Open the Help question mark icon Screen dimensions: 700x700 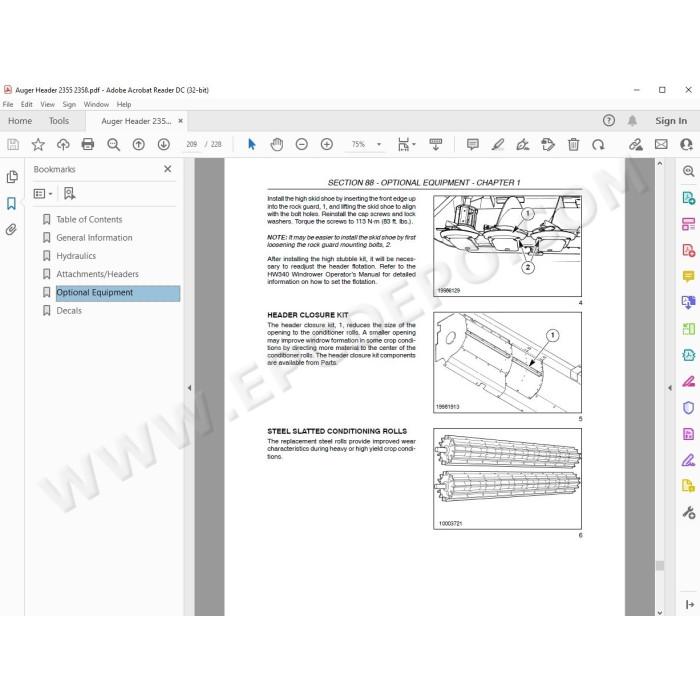tap(608, 121)
